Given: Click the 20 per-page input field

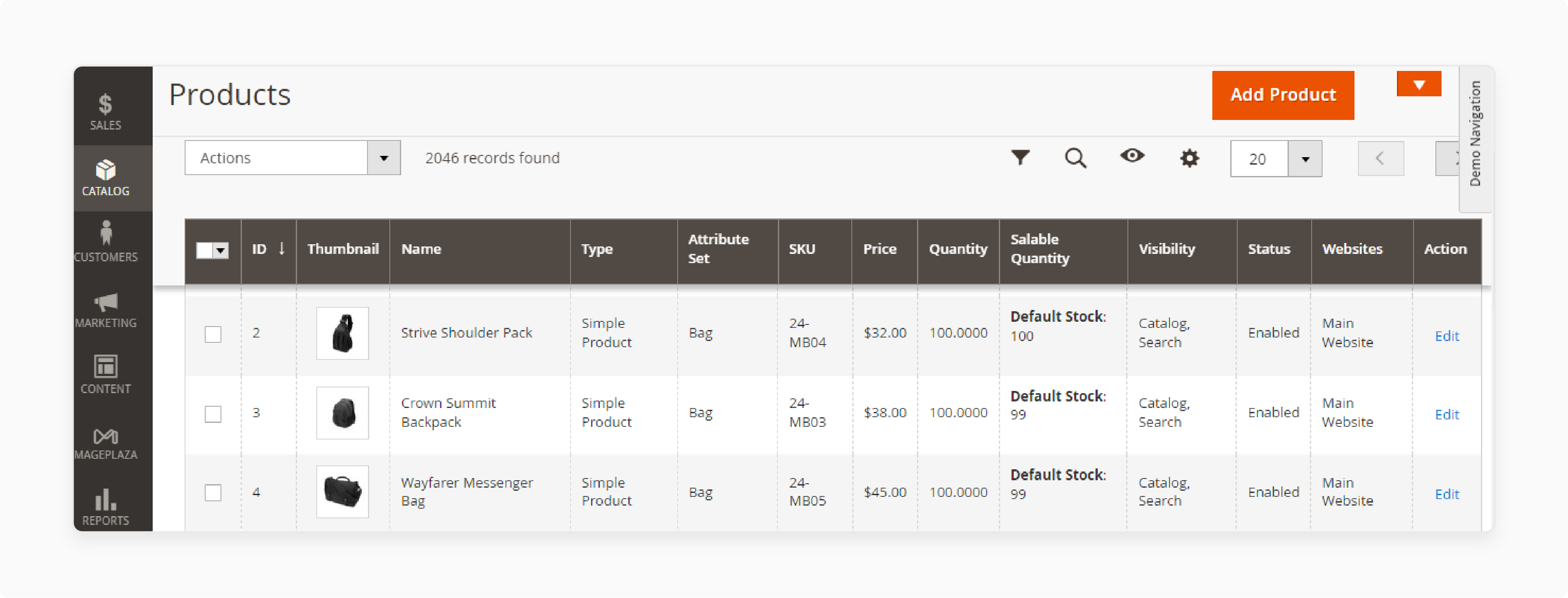Looking at the screenshot, I should pos(1259,159).
